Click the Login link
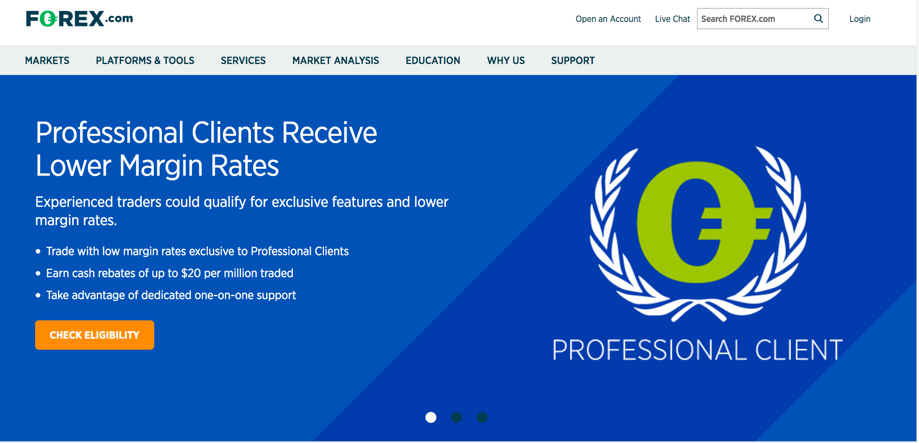919x443 pixels. pos(860,19)
